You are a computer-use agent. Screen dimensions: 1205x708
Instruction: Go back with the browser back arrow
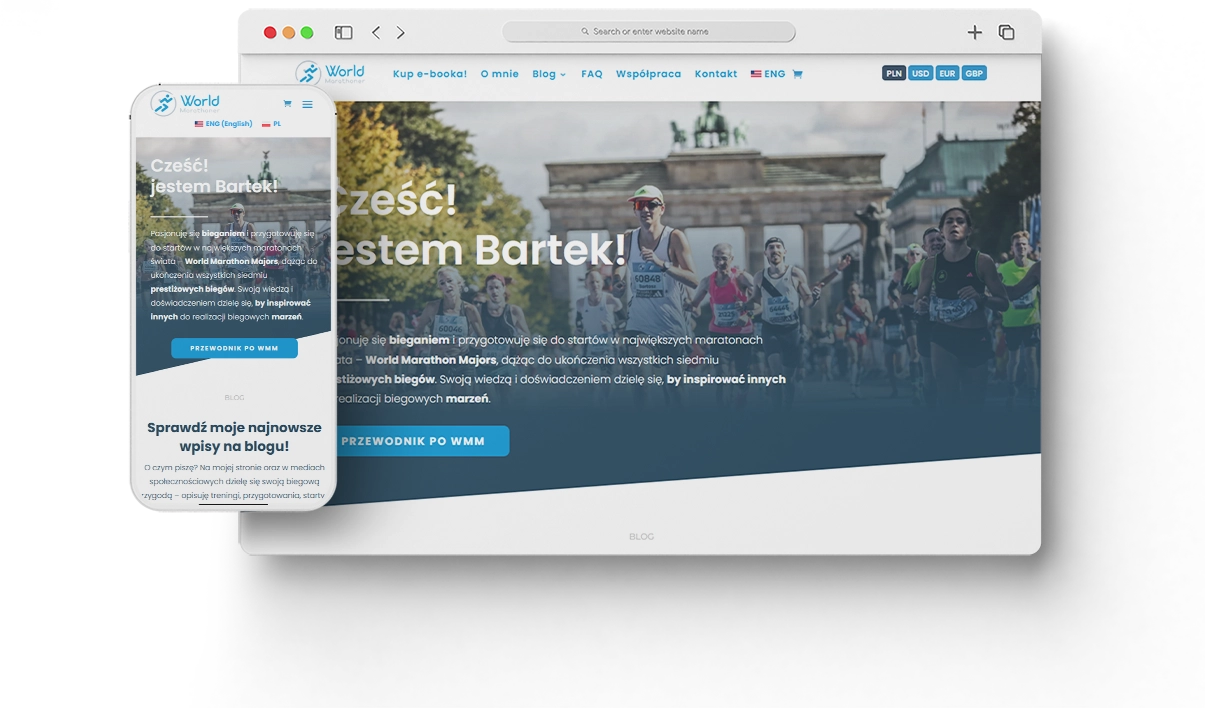(x=376, y=33)
